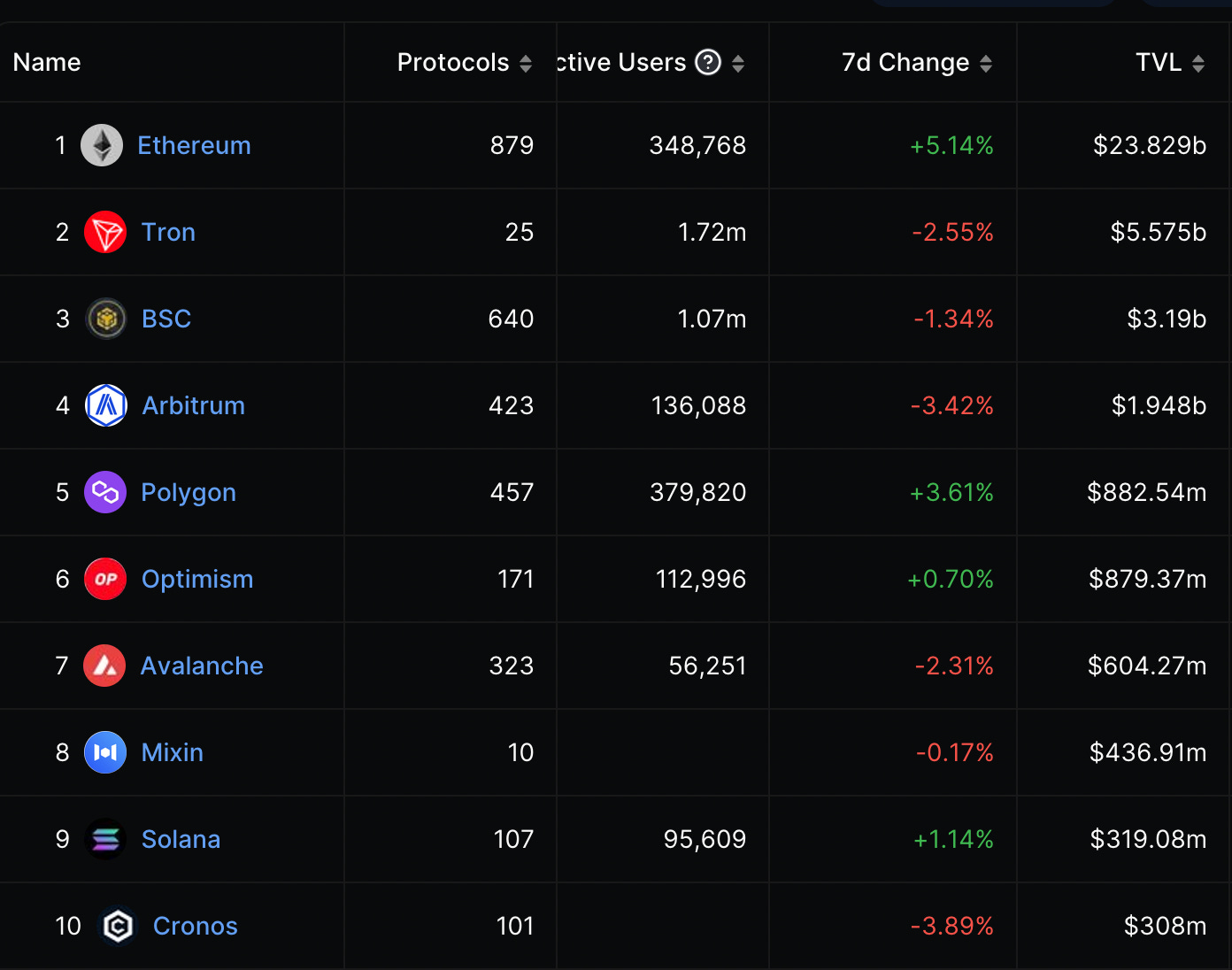The height and width of the screenshot is (970, 1232).
Task: Click Cronos 7d change -3.89%
Action: pos(952,926)
